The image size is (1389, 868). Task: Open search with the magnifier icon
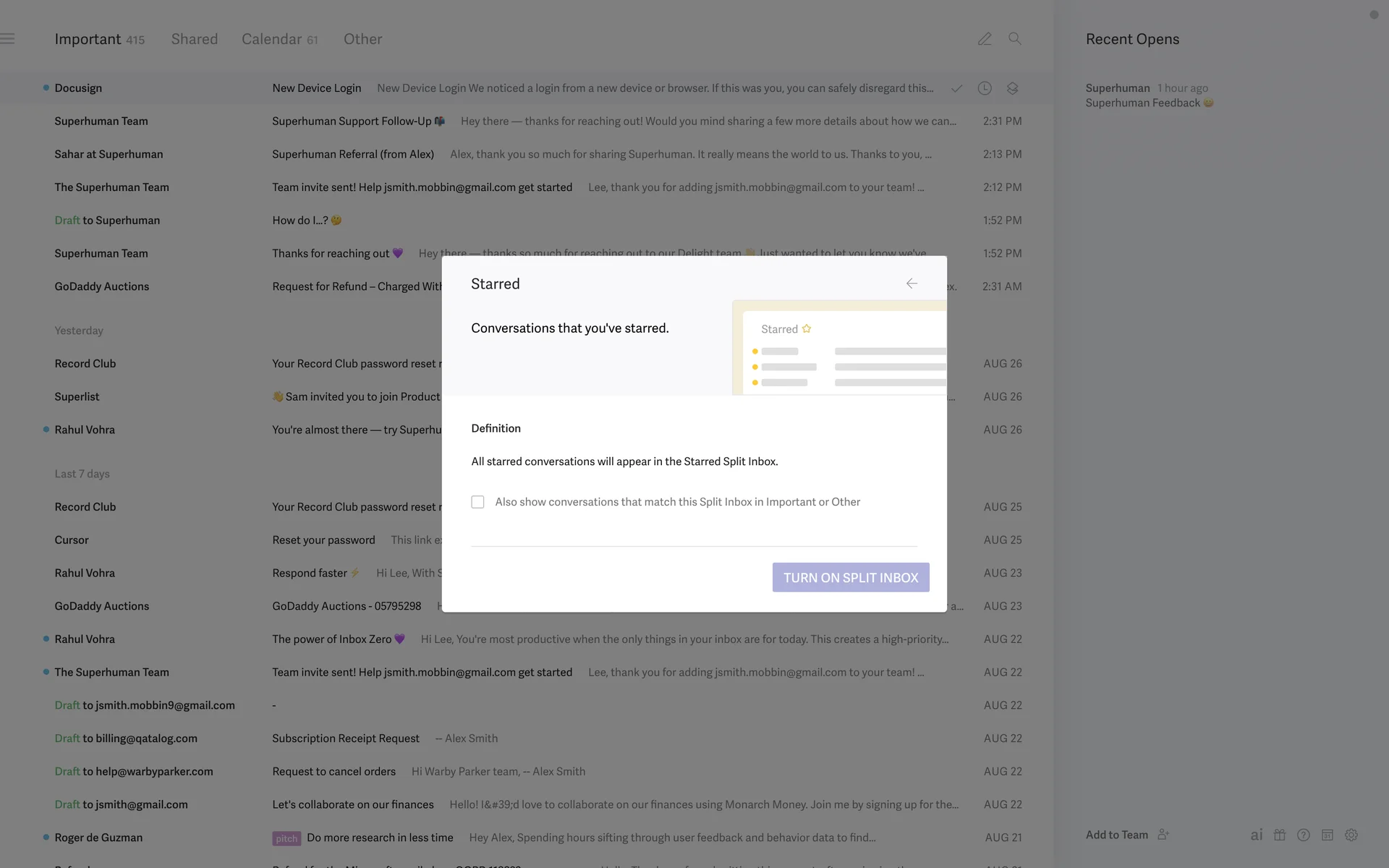click(x=1015, y=39)
